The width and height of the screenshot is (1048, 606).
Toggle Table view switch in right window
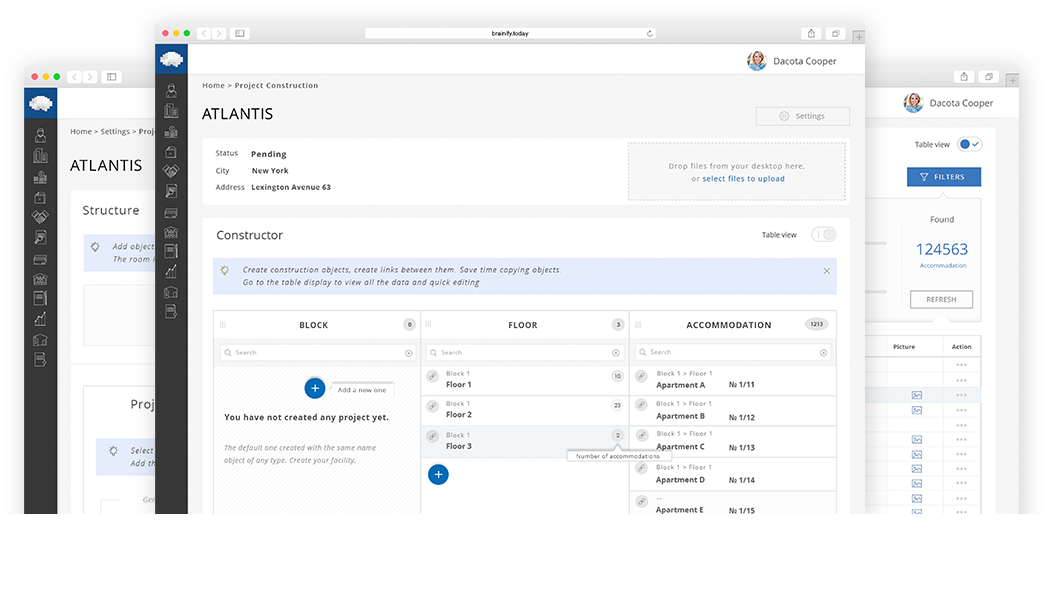point(969,144)
